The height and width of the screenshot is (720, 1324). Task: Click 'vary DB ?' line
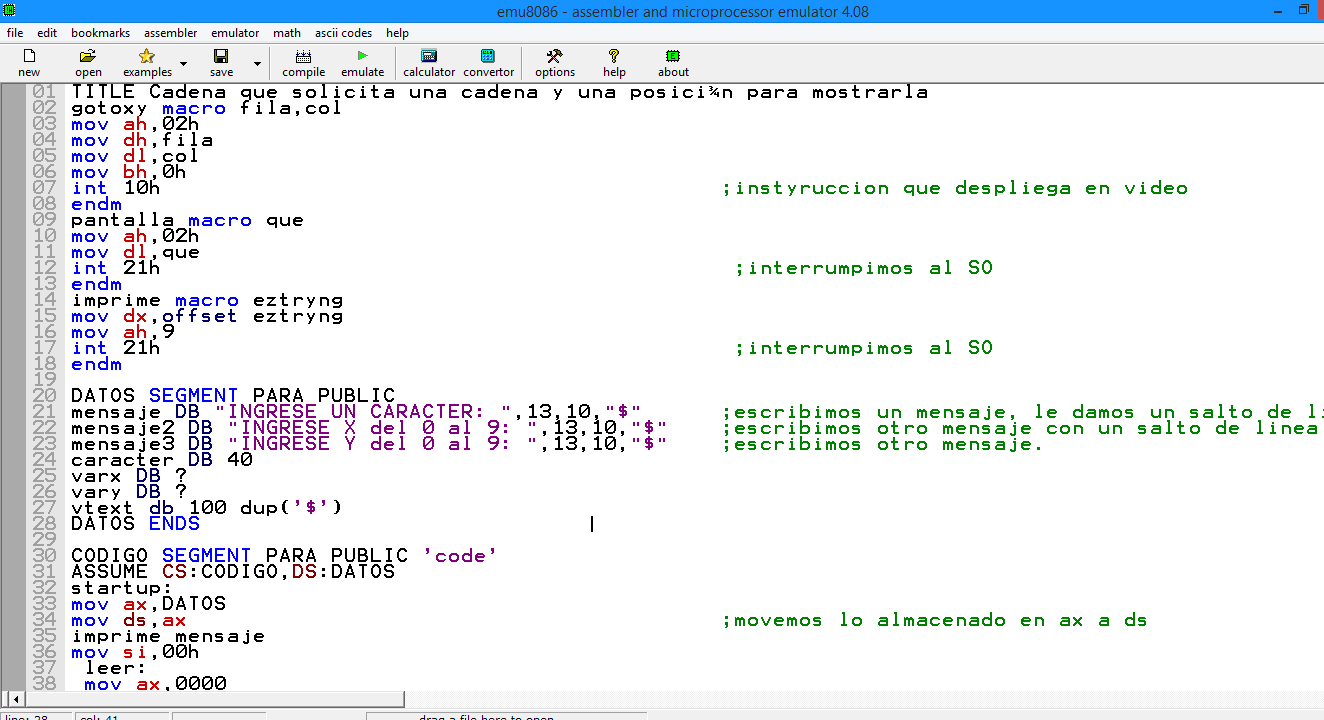click(x=129, y=492)
